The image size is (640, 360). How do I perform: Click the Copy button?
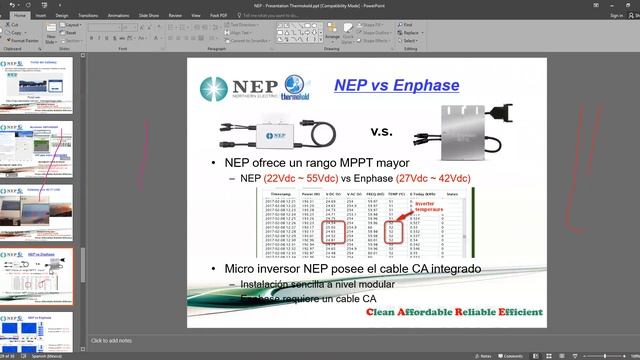tap(14, 33)
